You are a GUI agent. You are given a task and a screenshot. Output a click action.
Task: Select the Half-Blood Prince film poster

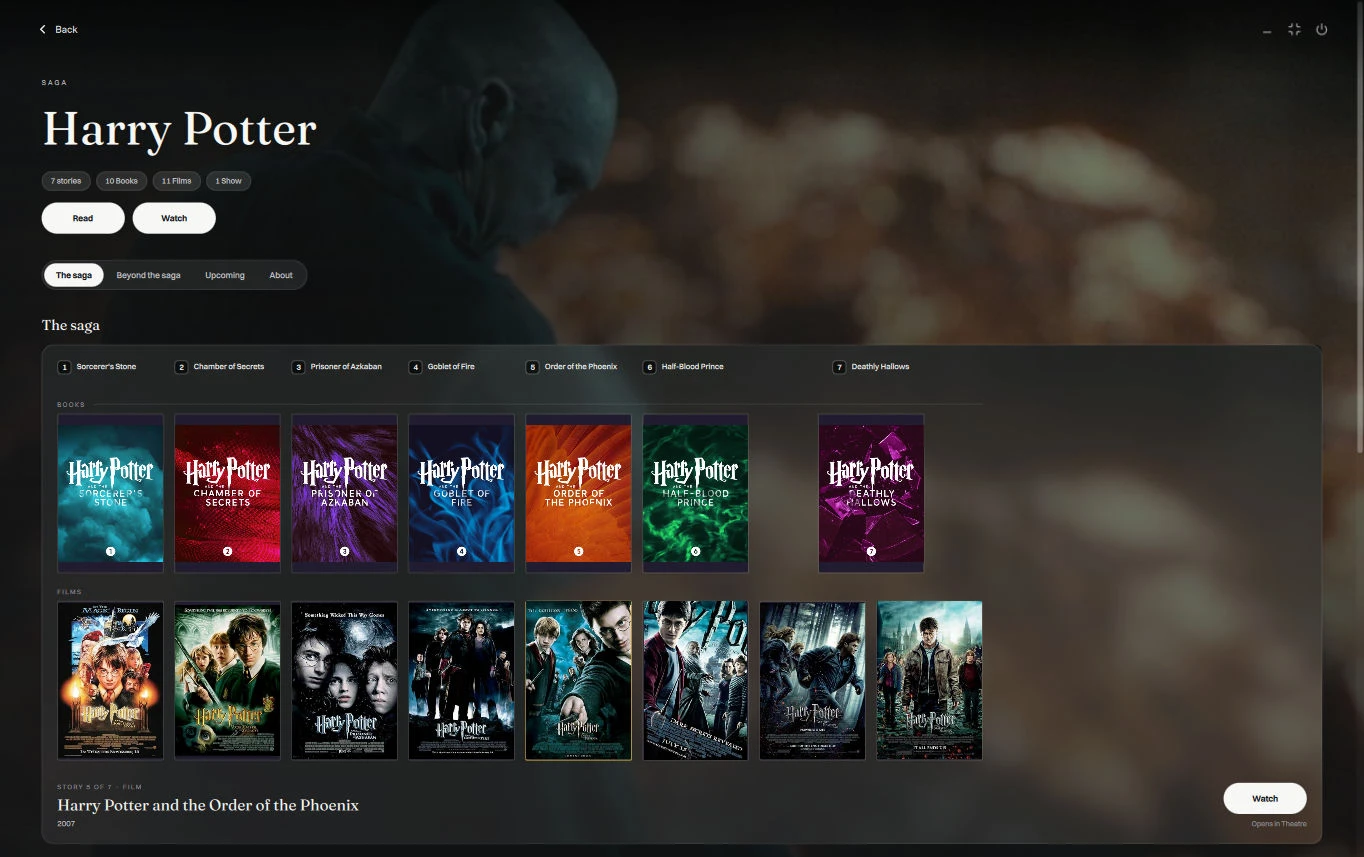coord(695,680)
